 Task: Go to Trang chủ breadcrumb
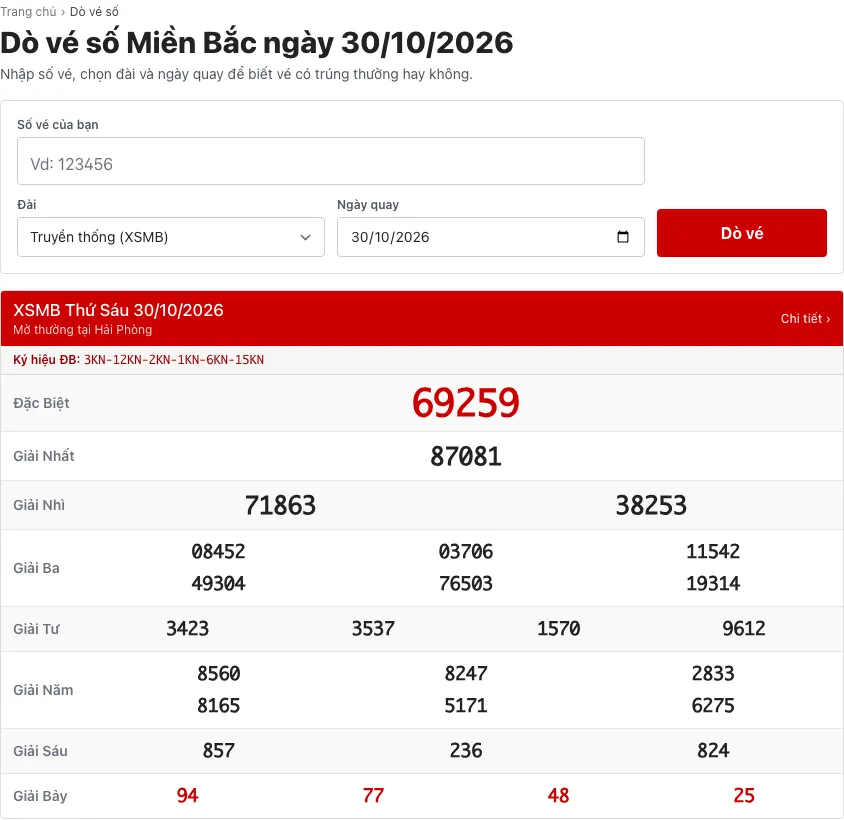(28, 11)
